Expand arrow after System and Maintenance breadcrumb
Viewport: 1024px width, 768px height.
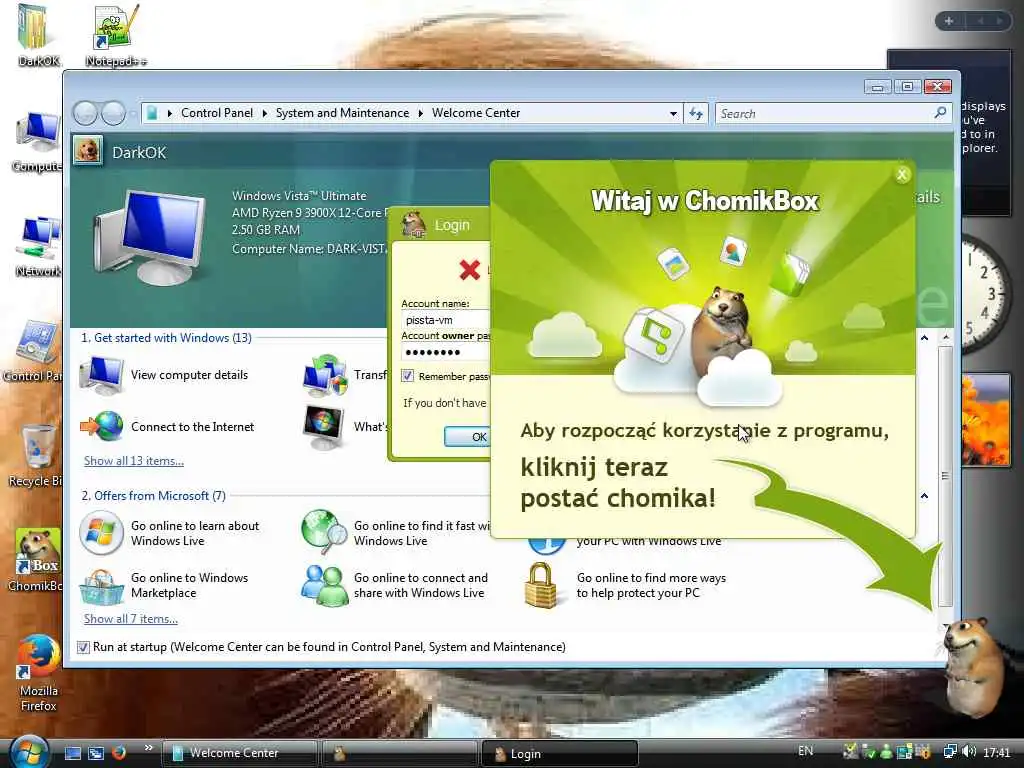(421, 114)
